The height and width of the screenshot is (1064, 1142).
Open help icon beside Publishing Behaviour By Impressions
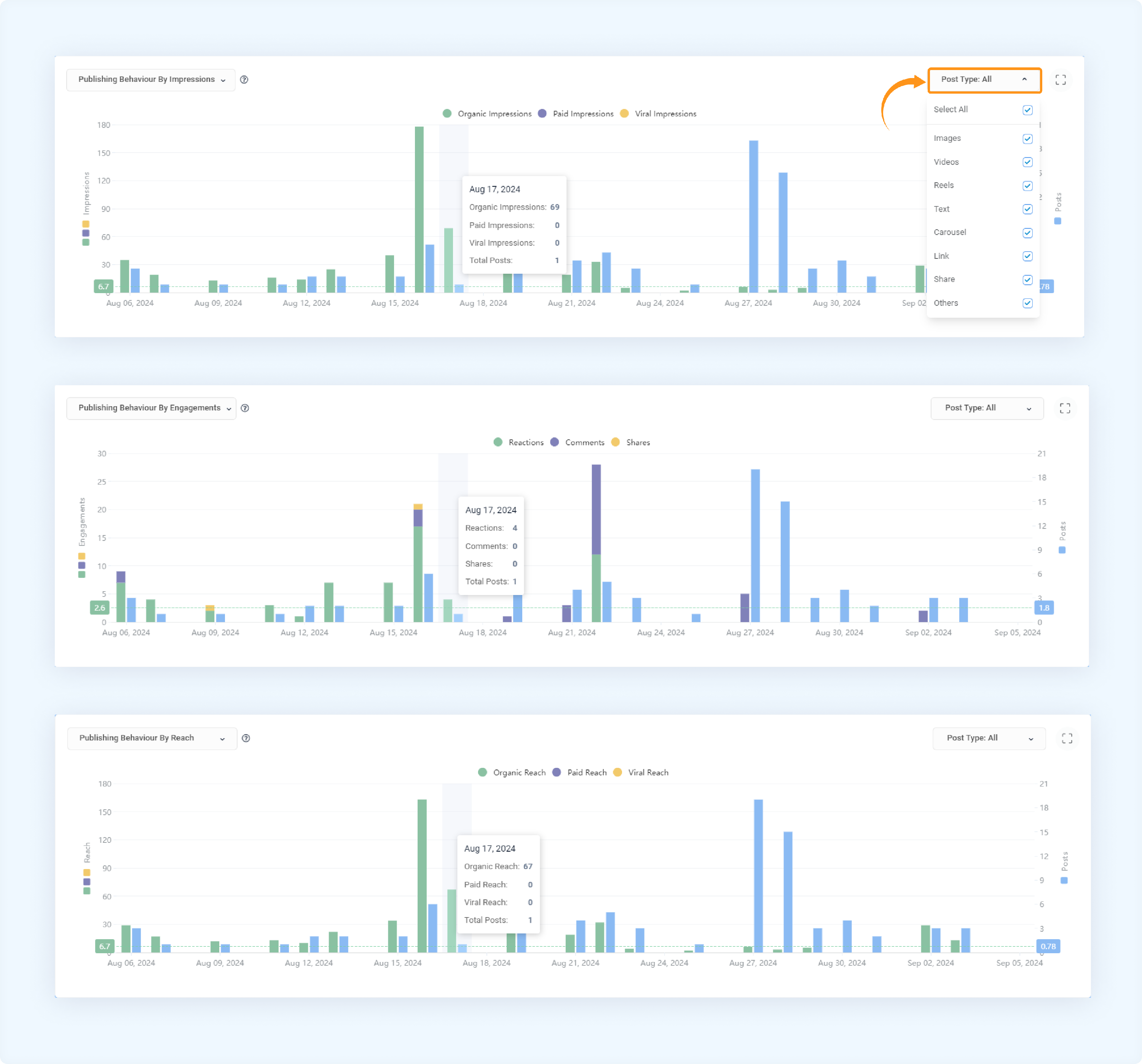coord(244,79)
